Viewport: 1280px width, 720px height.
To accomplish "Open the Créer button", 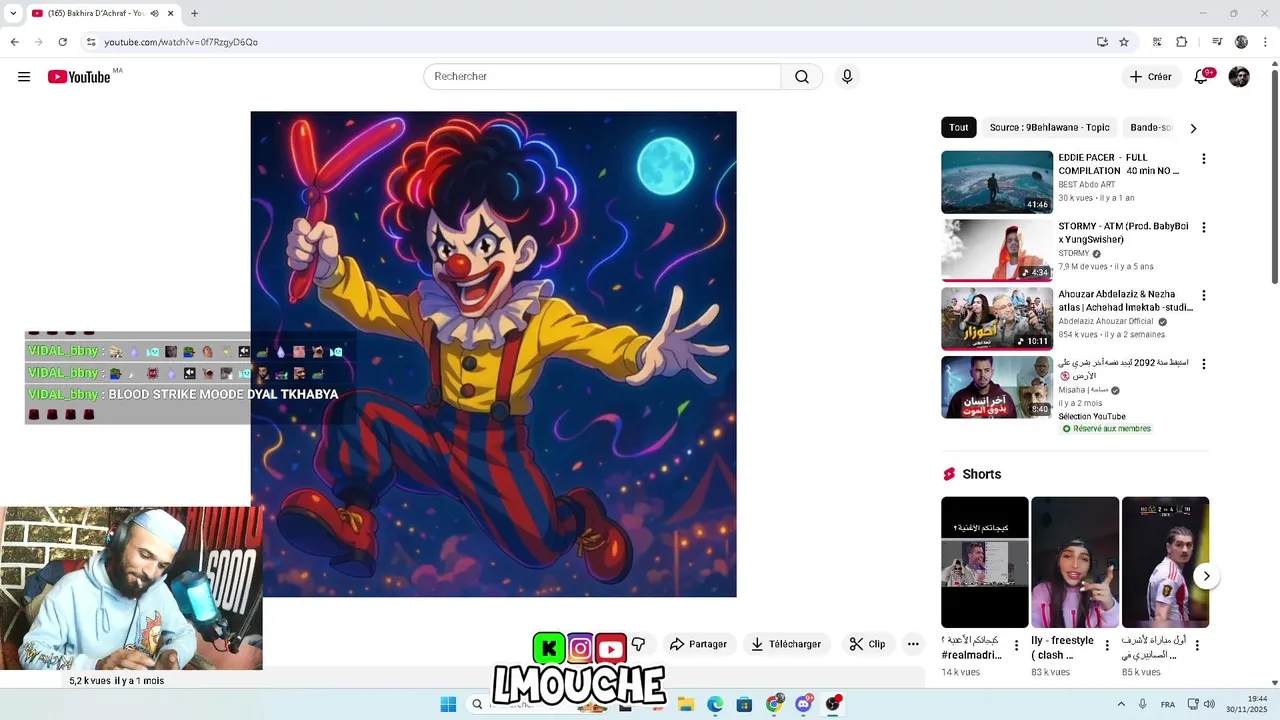I will (1150, 77).
